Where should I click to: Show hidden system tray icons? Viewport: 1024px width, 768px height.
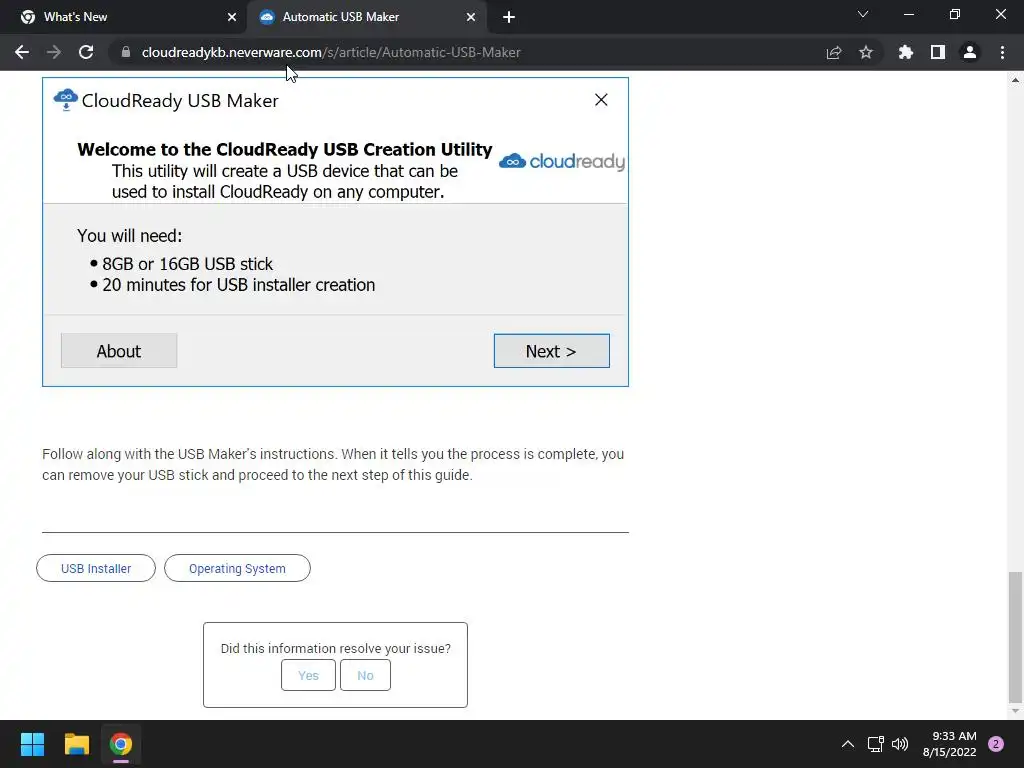click(x=848, y=744)
